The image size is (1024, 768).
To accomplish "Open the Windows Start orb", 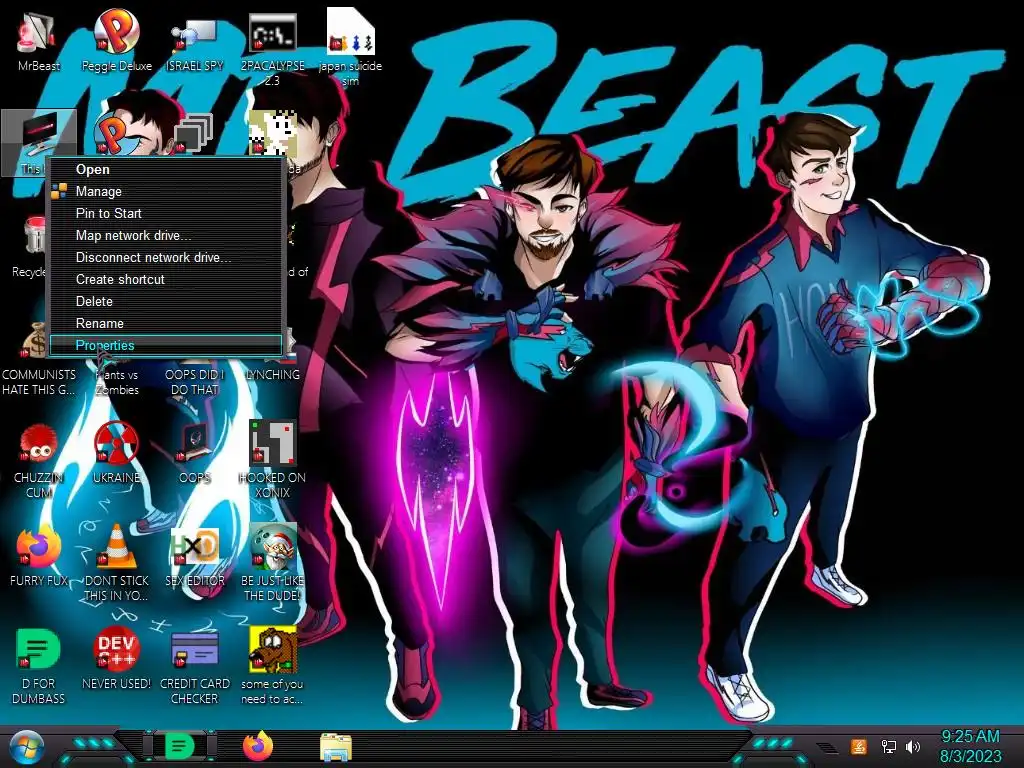I will coord(27,748).
